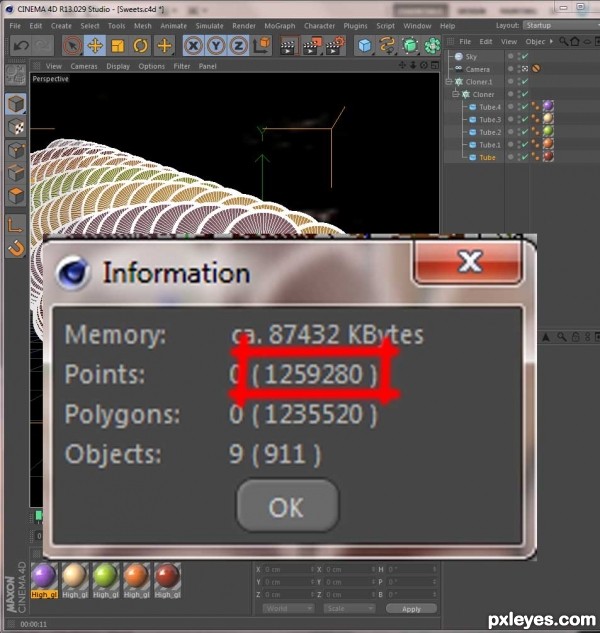The width and height of the screenshot is (600, 633).
Task: Click Object Manager search magnifier icon
Action: coord(564,41)
